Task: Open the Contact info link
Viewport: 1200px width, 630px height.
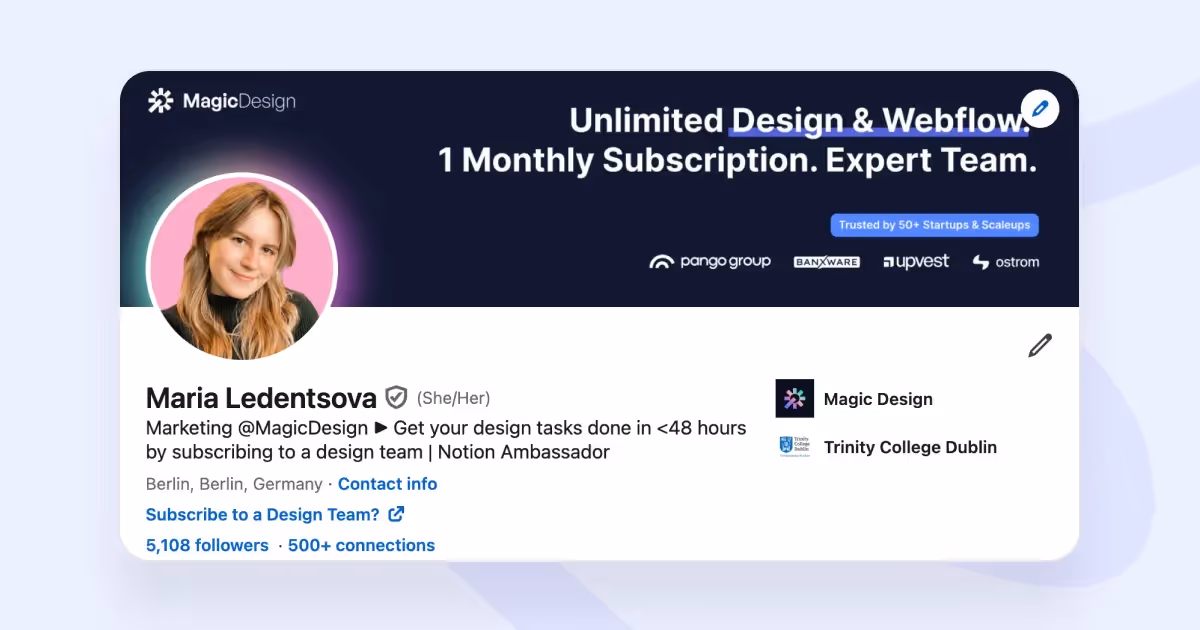Action: (387, 484)
